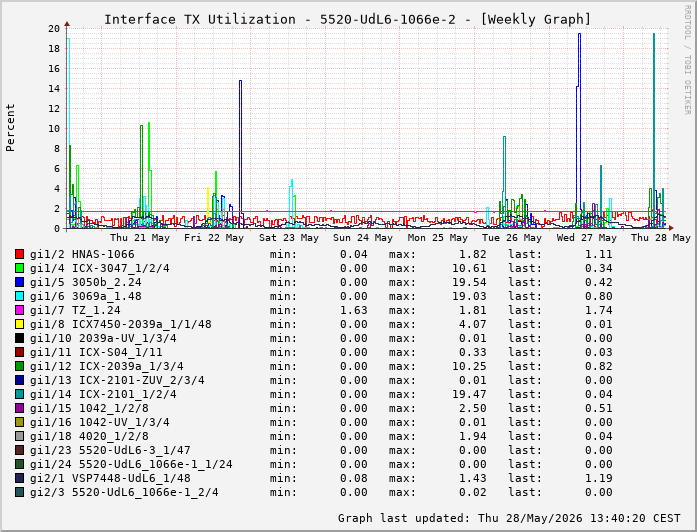697x532 pixels.
Task: Click the max value 19.54 for gi1/5
Action: pyautogui.click(x=469, y=282)
